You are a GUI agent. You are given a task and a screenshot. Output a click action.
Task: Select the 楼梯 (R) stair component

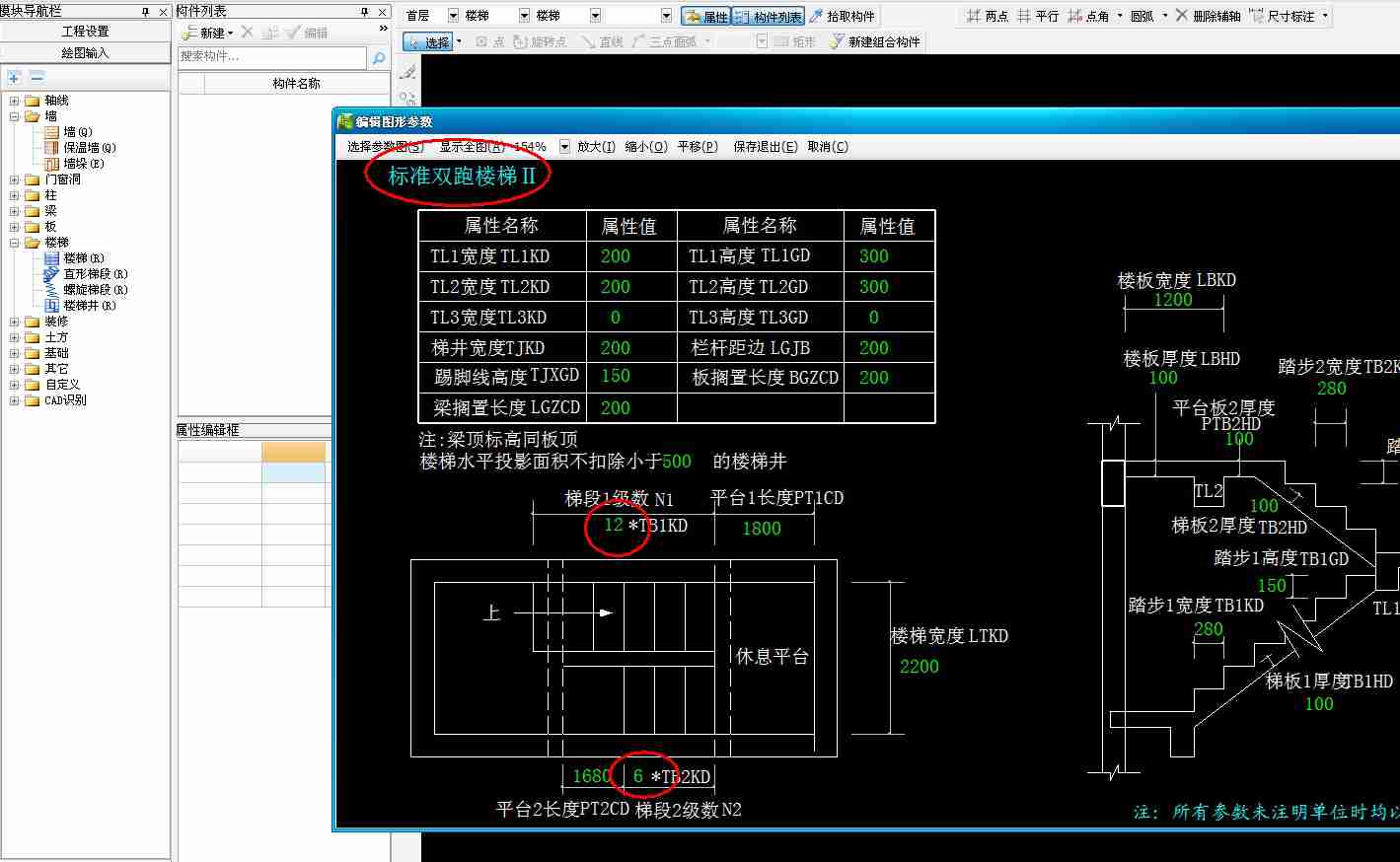(74, 258)
